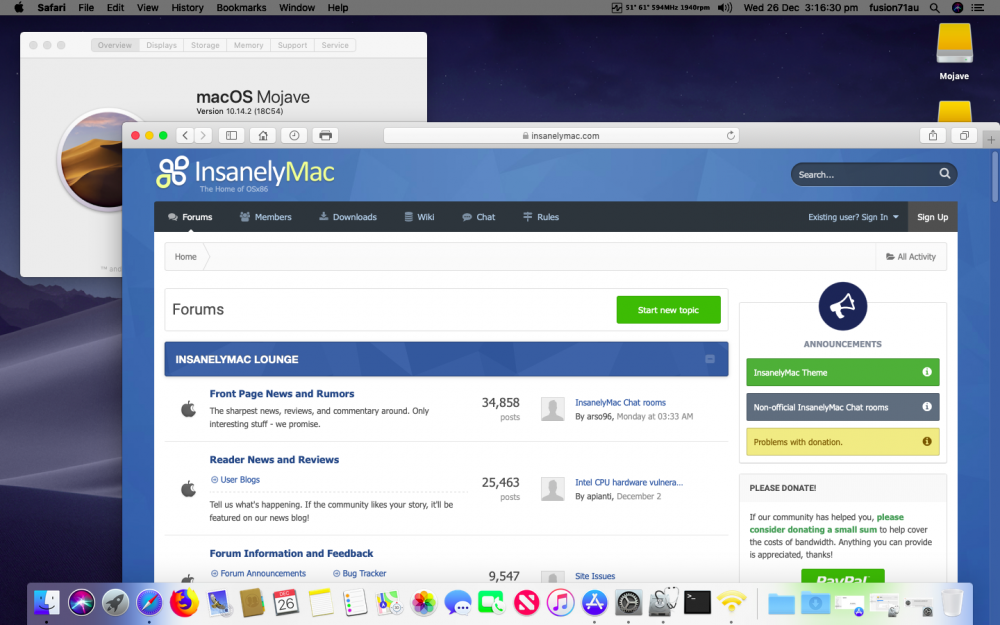
Task: Open the Chat nav item
Action: point(478,217)
